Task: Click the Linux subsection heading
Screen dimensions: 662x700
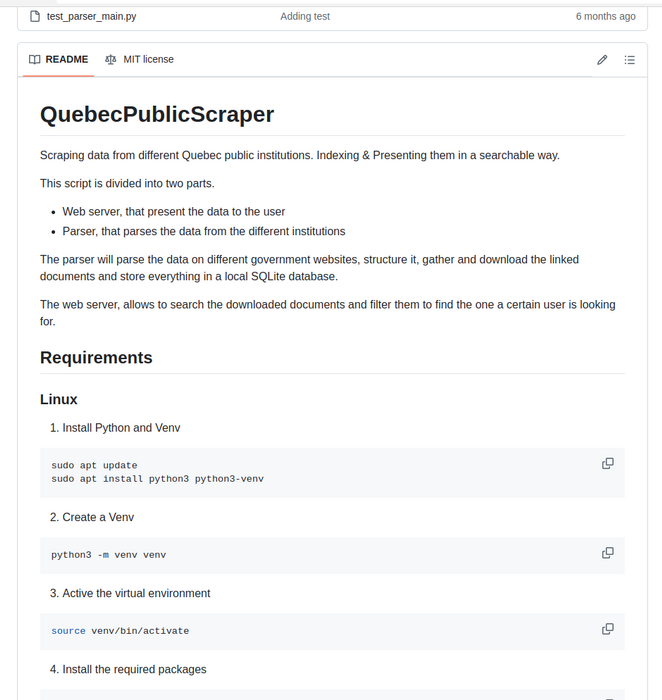Action: tap(59, 399)
